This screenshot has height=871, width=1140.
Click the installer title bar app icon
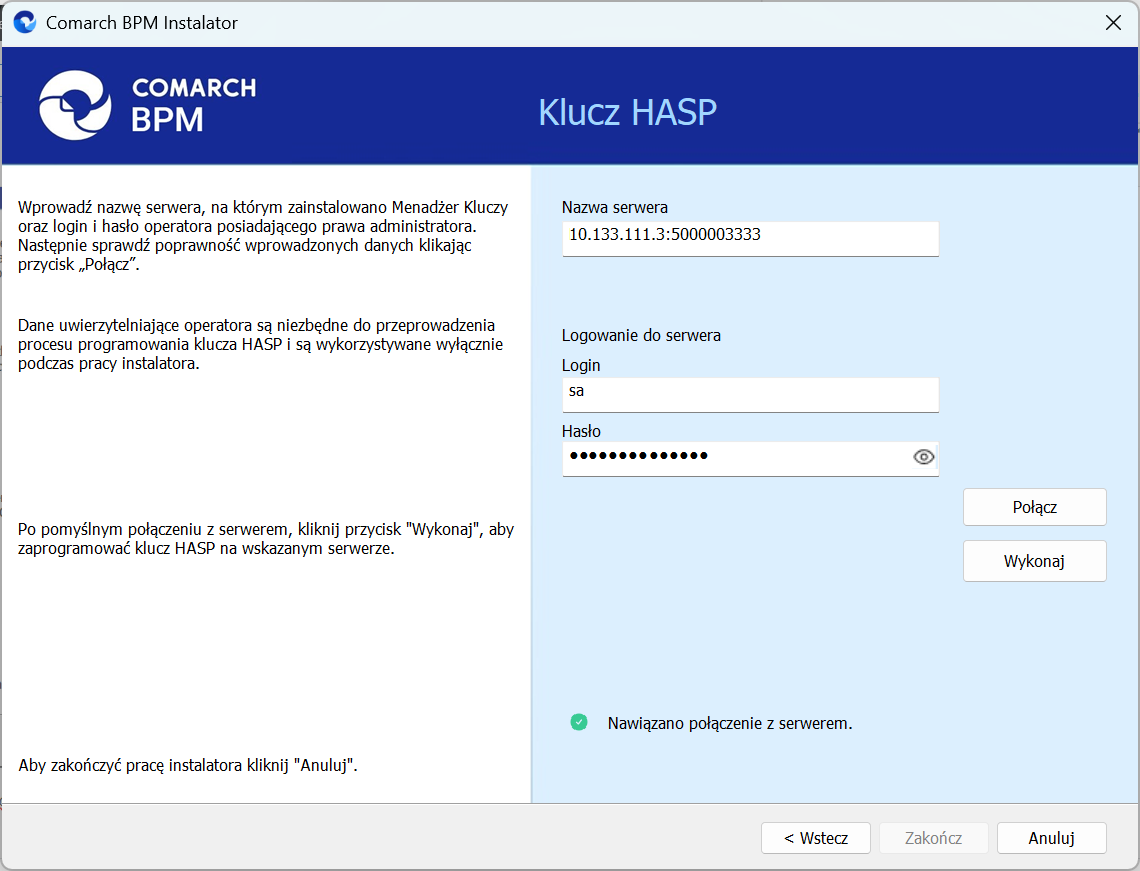(25, 23)
